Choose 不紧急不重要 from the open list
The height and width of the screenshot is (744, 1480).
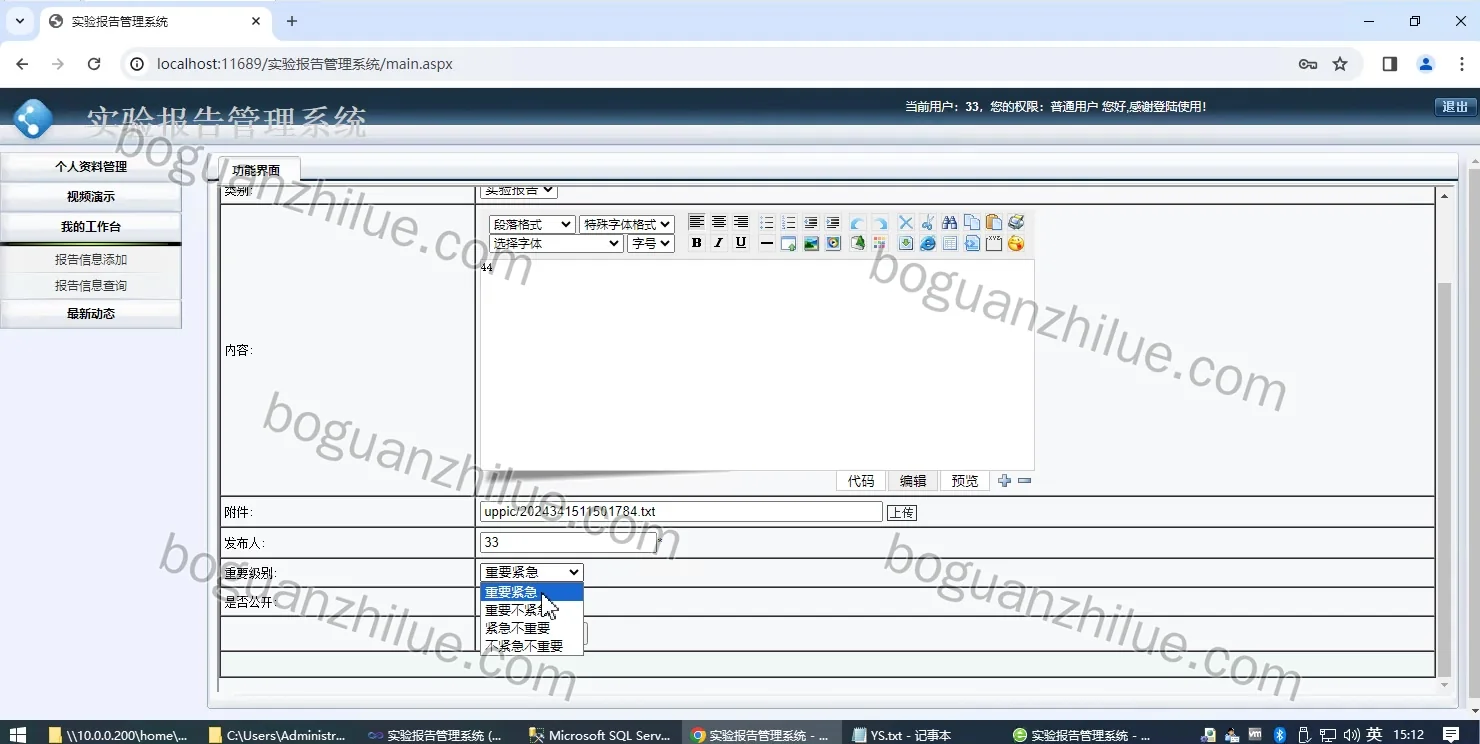coord(531,646)
